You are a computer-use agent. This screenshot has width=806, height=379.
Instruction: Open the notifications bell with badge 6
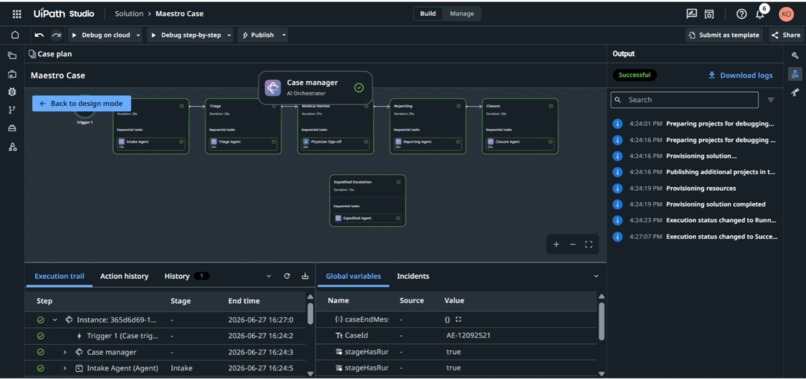point(760,14)
